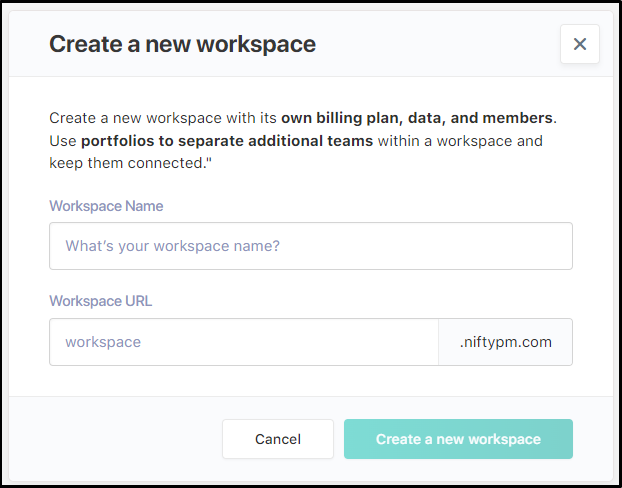Click the teal Create a new workspace button
The width and height of the screenshot is (622, 488).
(x=458, y=439)
